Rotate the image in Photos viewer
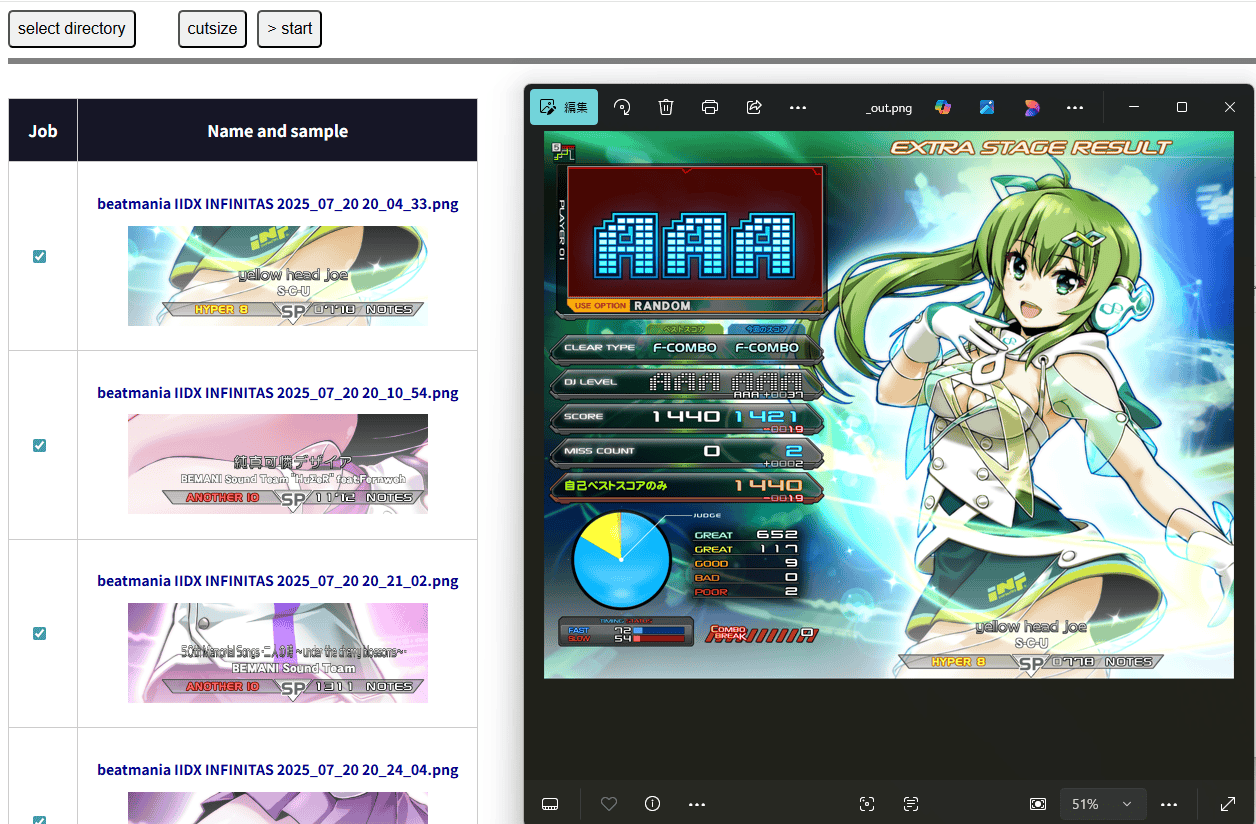1256x824 pixels. click(x=622, y=107)
